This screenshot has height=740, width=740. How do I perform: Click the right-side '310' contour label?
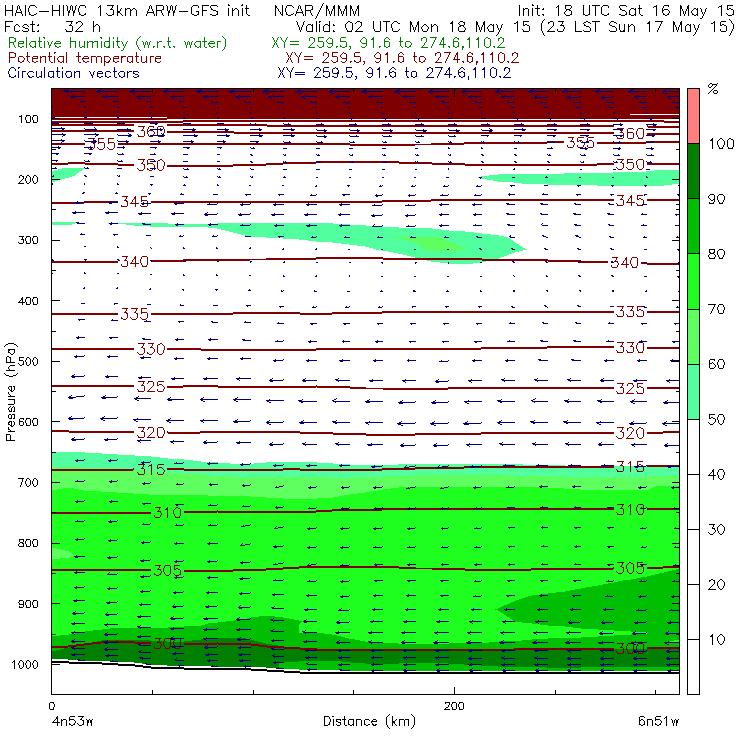click(x=630, y=509)
